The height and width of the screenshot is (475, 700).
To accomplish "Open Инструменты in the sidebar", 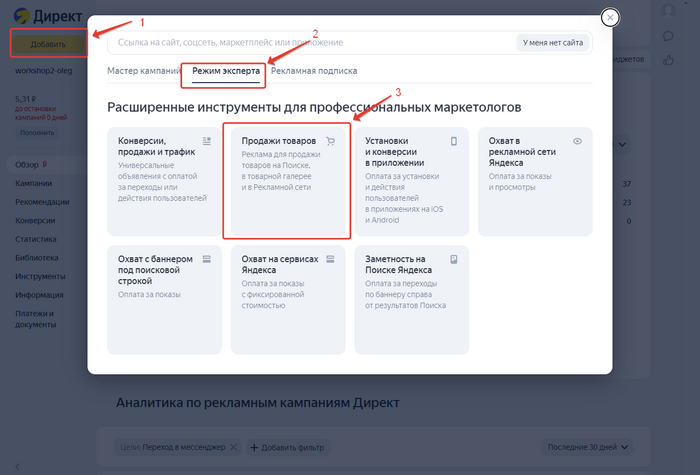I will click(x=40, y=276).
